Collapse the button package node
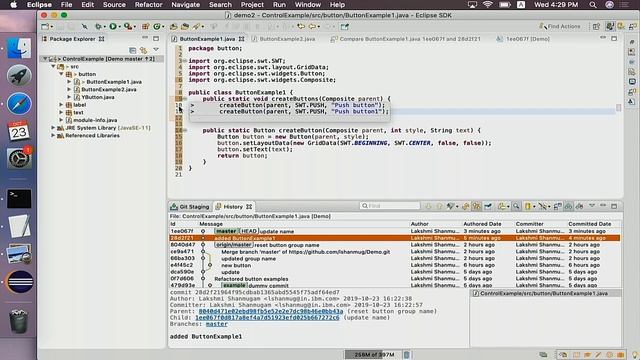 click(61, 74)
